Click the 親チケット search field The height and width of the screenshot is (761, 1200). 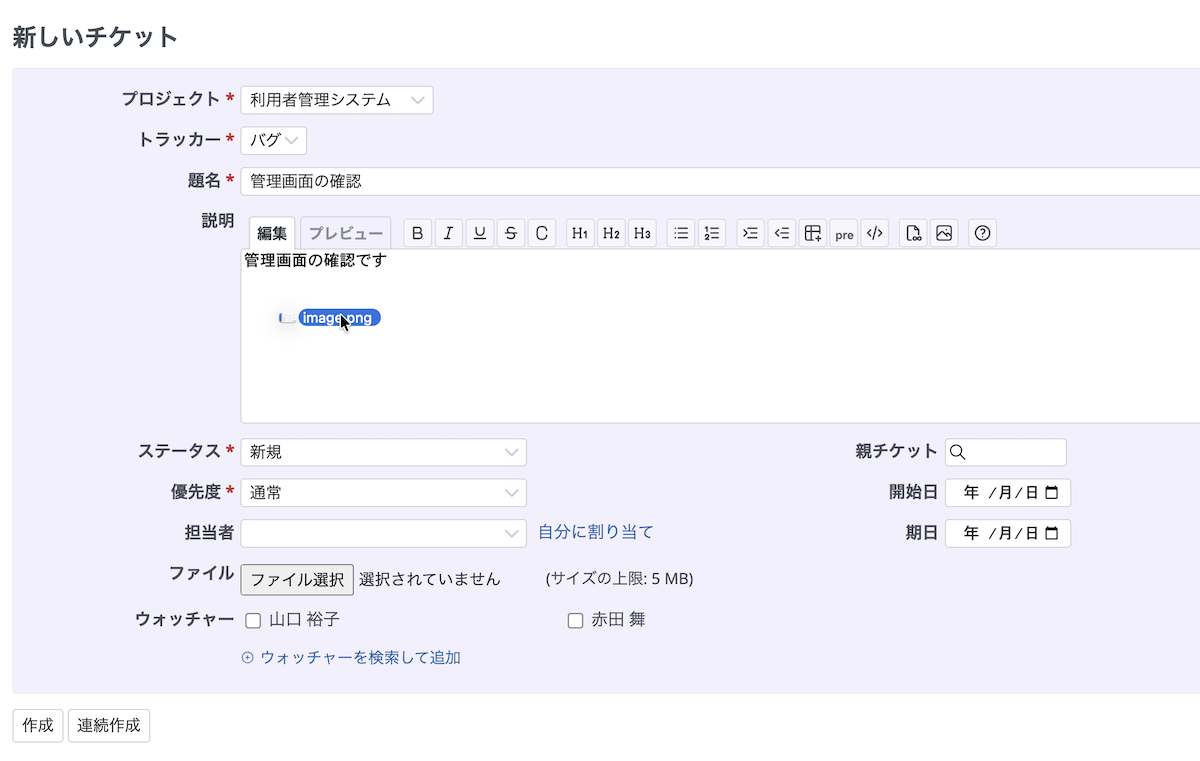(x=1006, y=452)
